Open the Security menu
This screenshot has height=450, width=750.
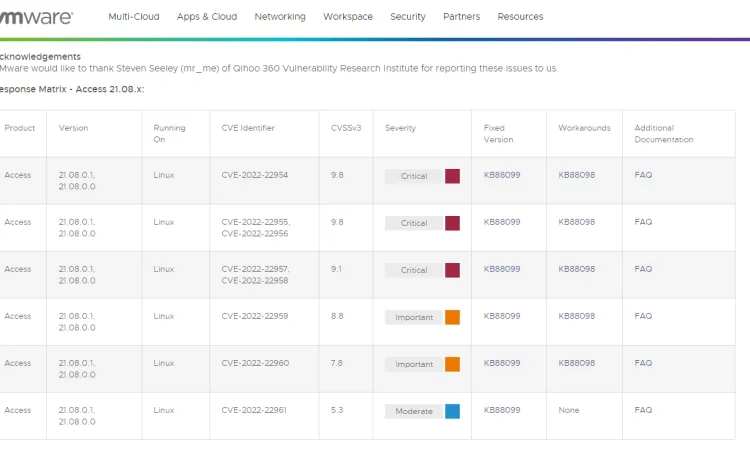tap(408, 17)
